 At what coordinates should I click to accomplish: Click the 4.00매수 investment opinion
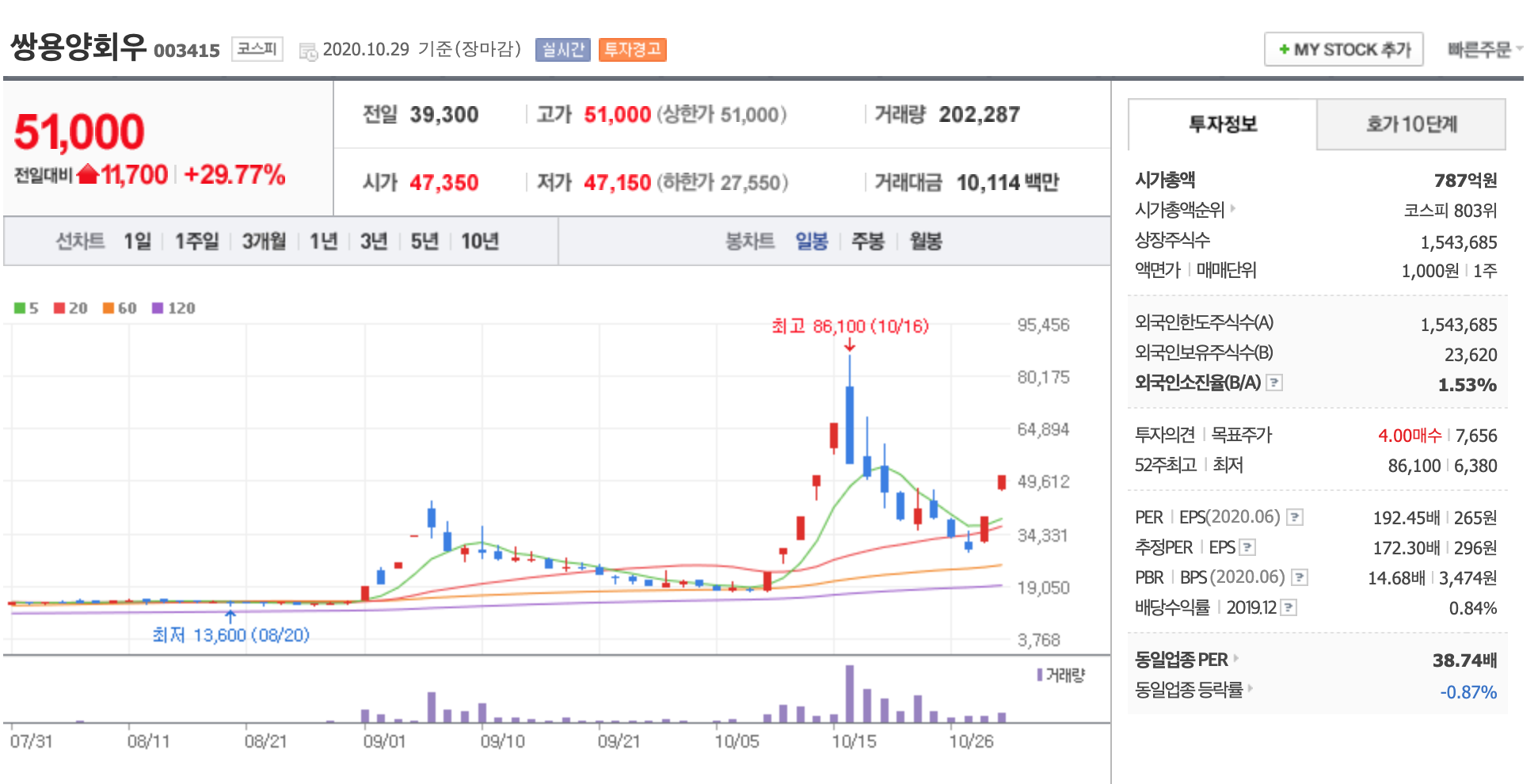1410,436
